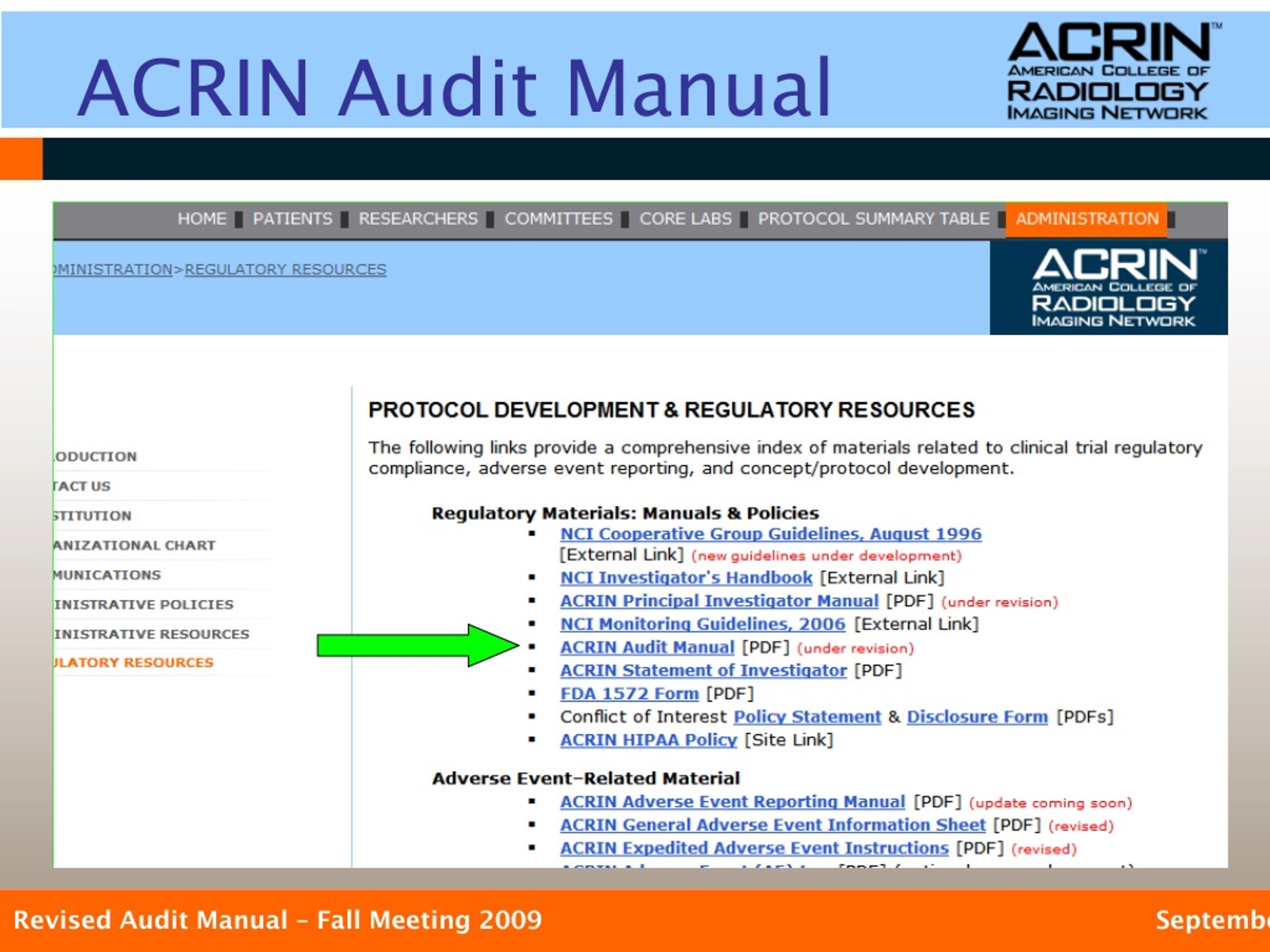The image size is (1270, 952).
Task: Select the COMMITTEES tab
Action: coord(559,219)
